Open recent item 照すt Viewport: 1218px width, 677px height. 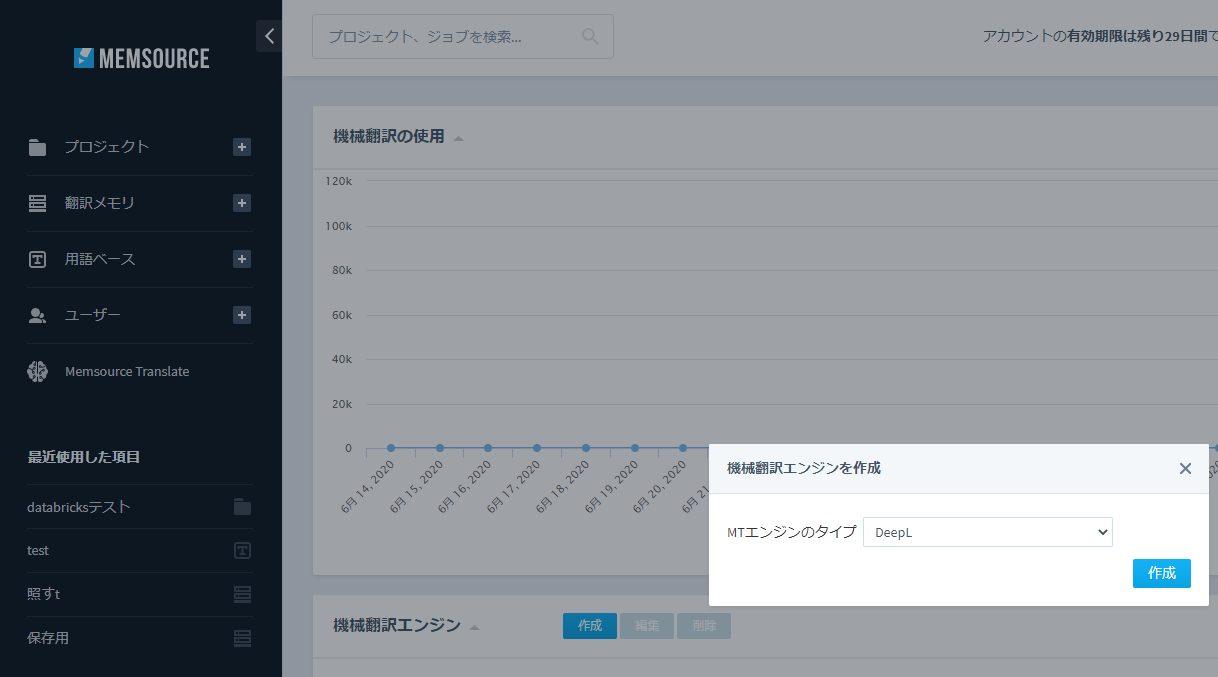pos(44,594)
